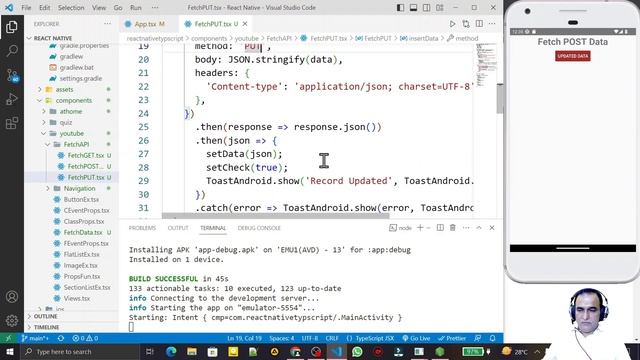Switch to the Debug Console tab
This screenshot has height=360, width=640.
click(x=259, y=228)
